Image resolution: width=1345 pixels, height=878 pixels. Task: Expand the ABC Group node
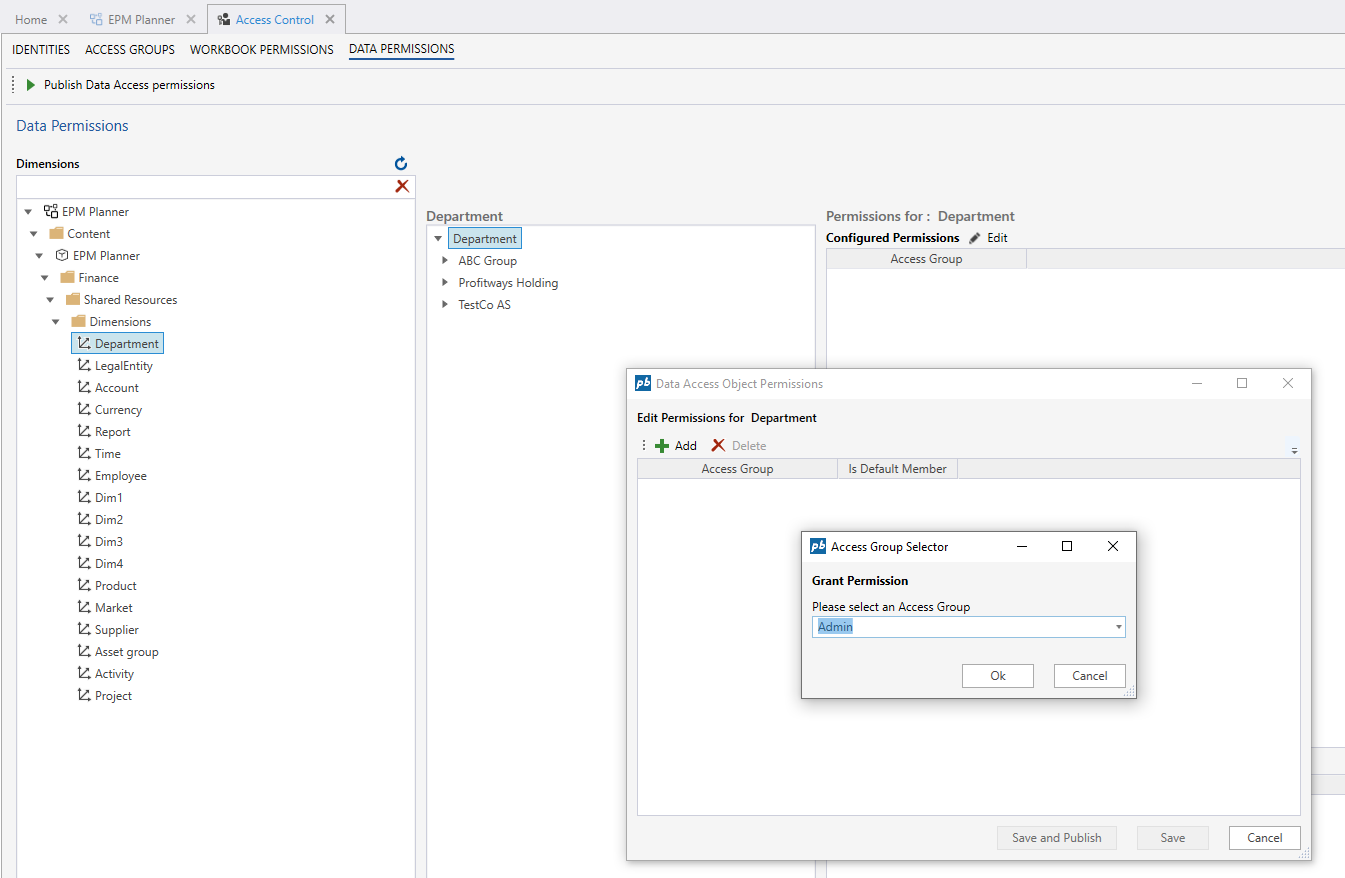point(445,261)
